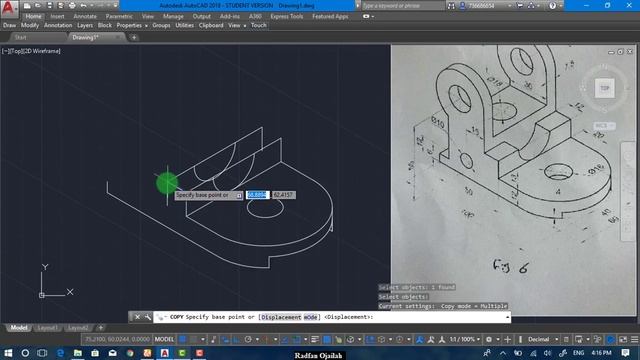Choose the mOde option in command line

tap(310, 317)
